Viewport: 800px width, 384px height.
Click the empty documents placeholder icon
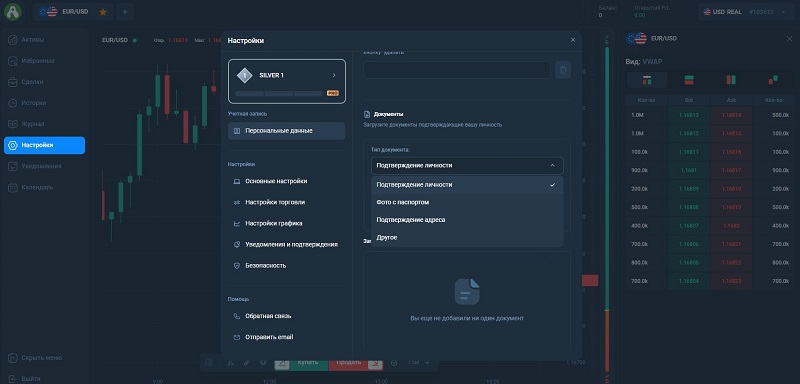467,292
